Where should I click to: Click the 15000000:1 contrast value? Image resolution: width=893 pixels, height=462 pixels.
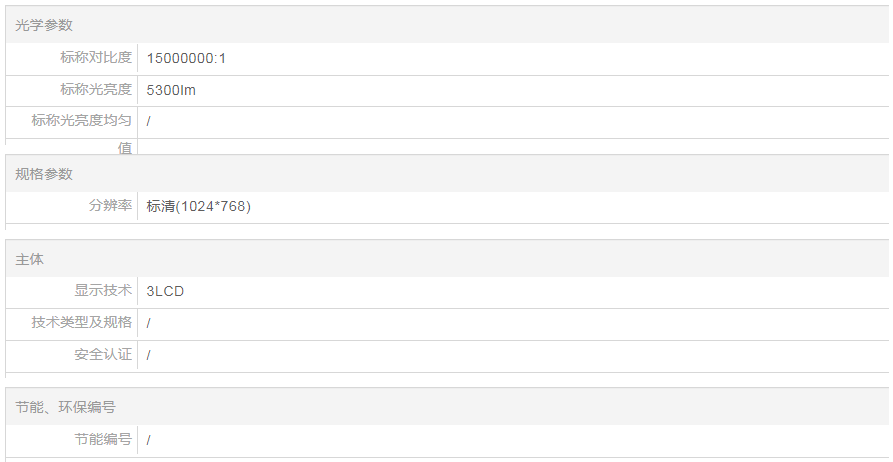(x=186, y=58)
